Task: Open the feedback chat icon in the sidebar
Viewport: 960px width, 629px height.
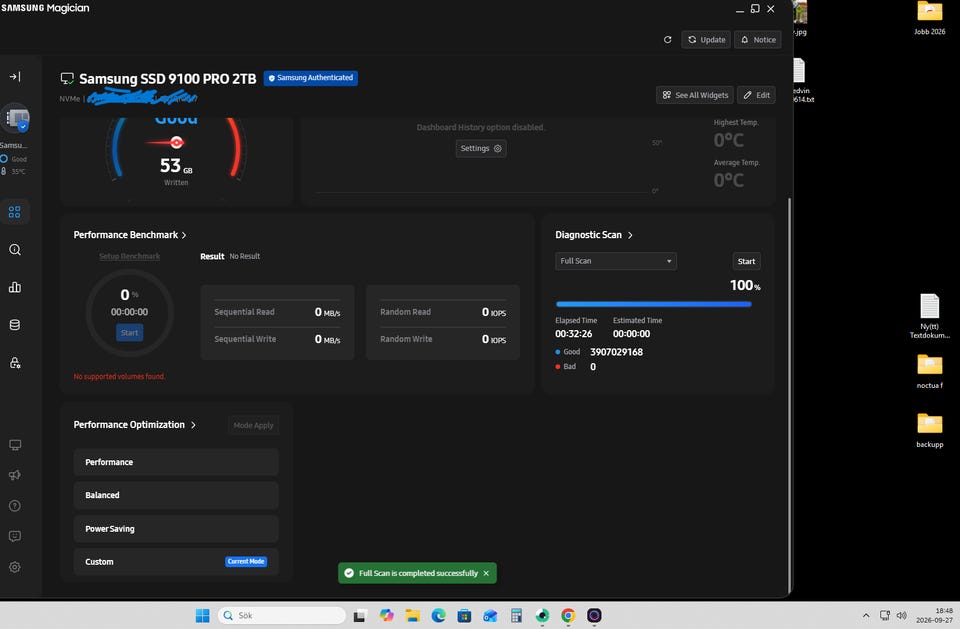Action: click(x=15, y=537)
